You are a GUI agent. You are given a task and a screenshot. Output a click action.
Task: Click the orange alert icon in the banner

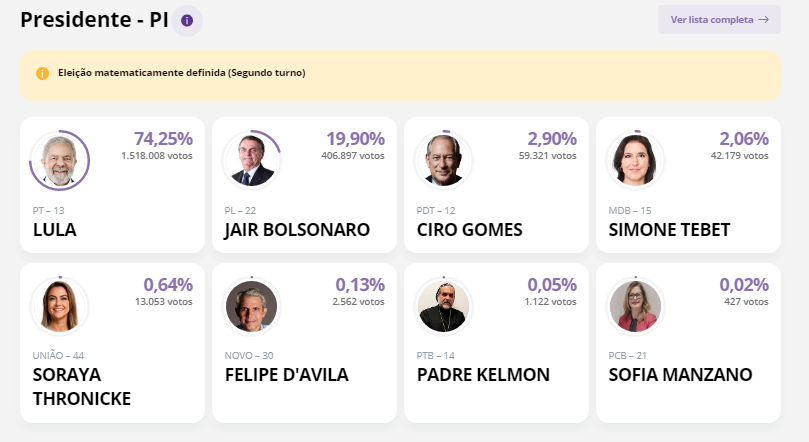point(42,73)
